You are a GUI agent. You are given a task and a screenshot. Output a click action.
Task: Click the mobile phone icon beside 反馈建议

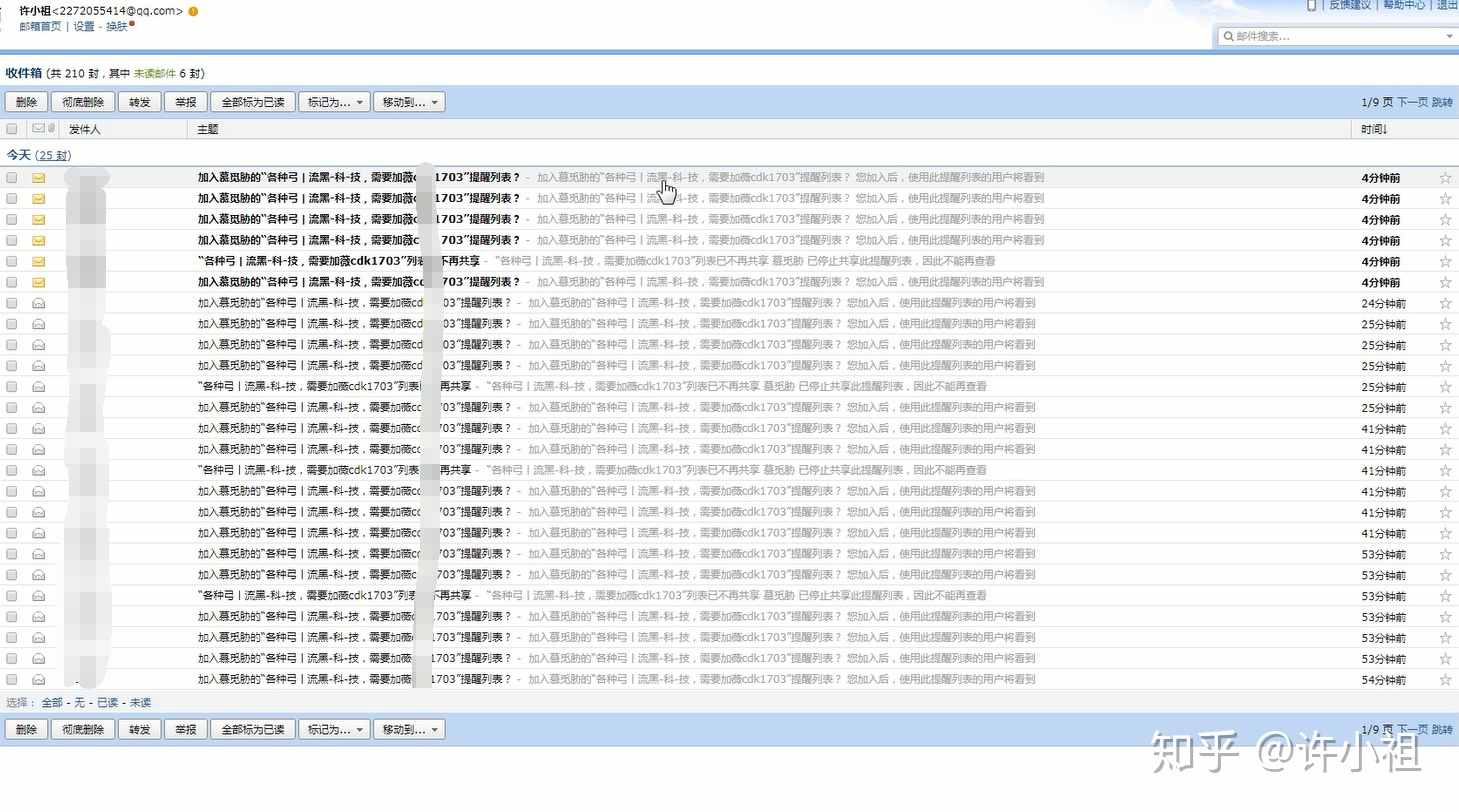tap(1311, 5)
